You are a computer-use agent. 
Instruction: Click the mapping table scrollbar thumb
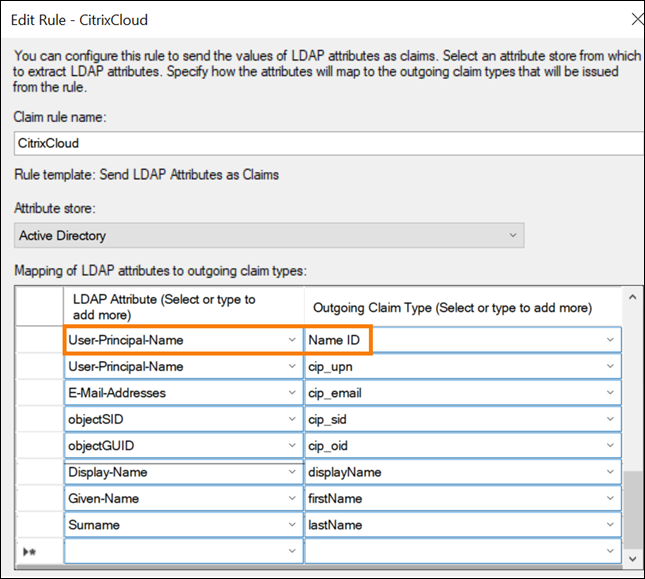(x=633, y=510)
